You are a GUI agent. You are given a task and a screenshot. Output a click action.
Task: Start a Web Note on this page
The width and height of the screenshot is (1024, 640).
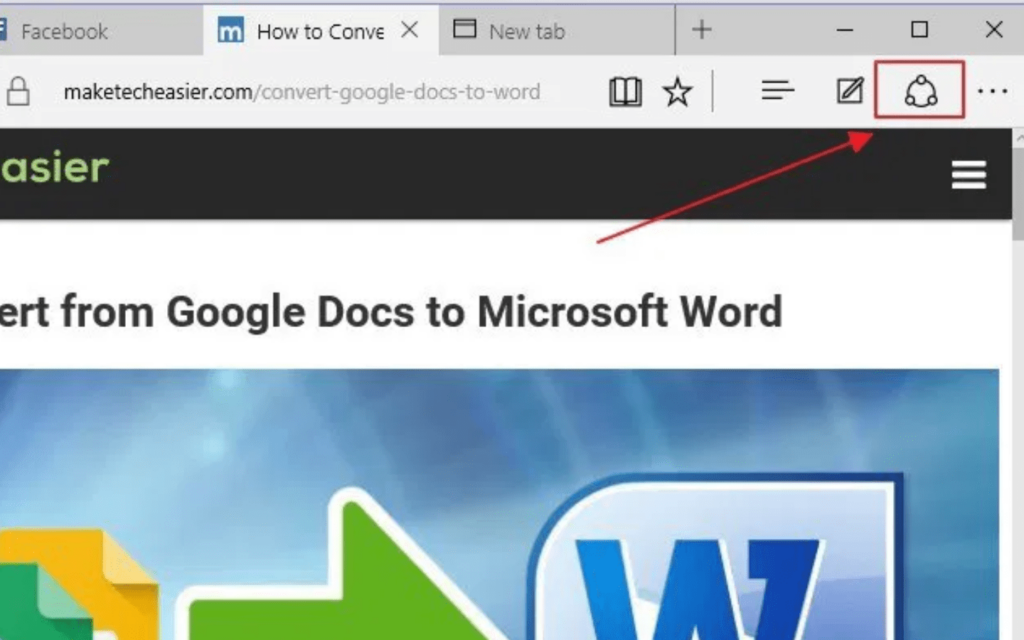(849, 91)
